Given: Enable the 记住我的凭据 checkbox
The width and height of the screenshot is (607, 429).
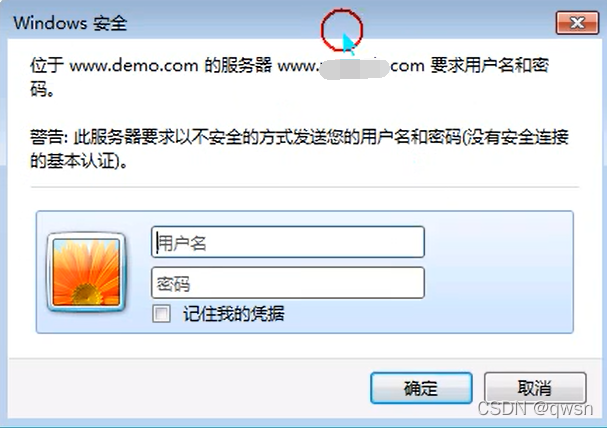Looking at the screenshot, I should tap(161, 313).
